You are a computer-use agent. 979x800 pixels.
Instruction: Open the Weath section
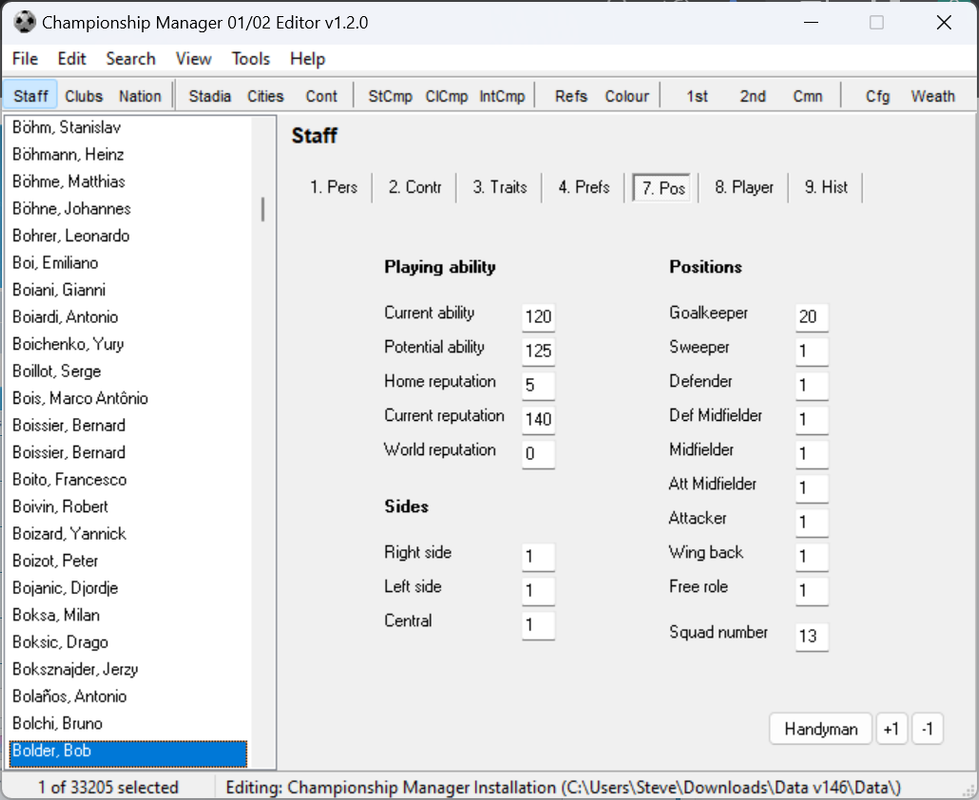[933, 96]
